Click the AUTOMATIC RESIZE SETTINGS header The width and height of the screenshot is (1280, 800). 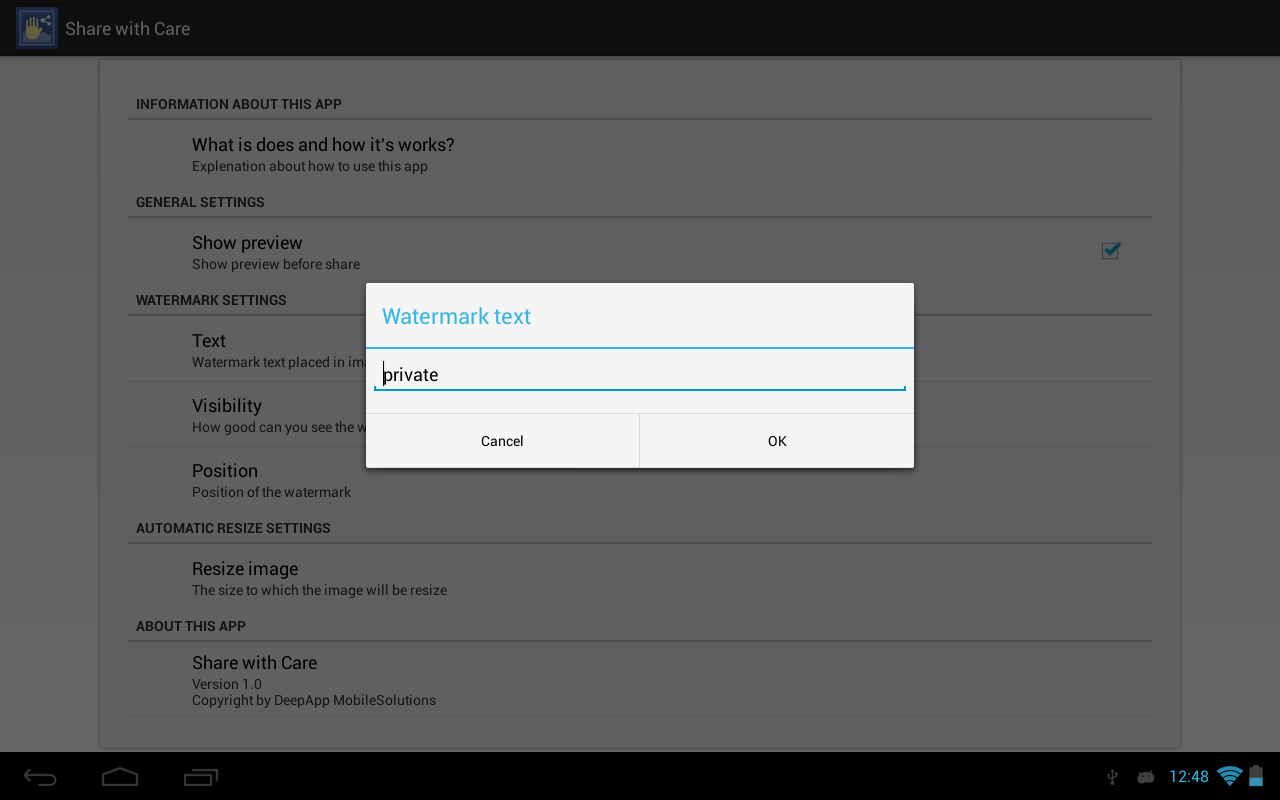coord(233,528)
